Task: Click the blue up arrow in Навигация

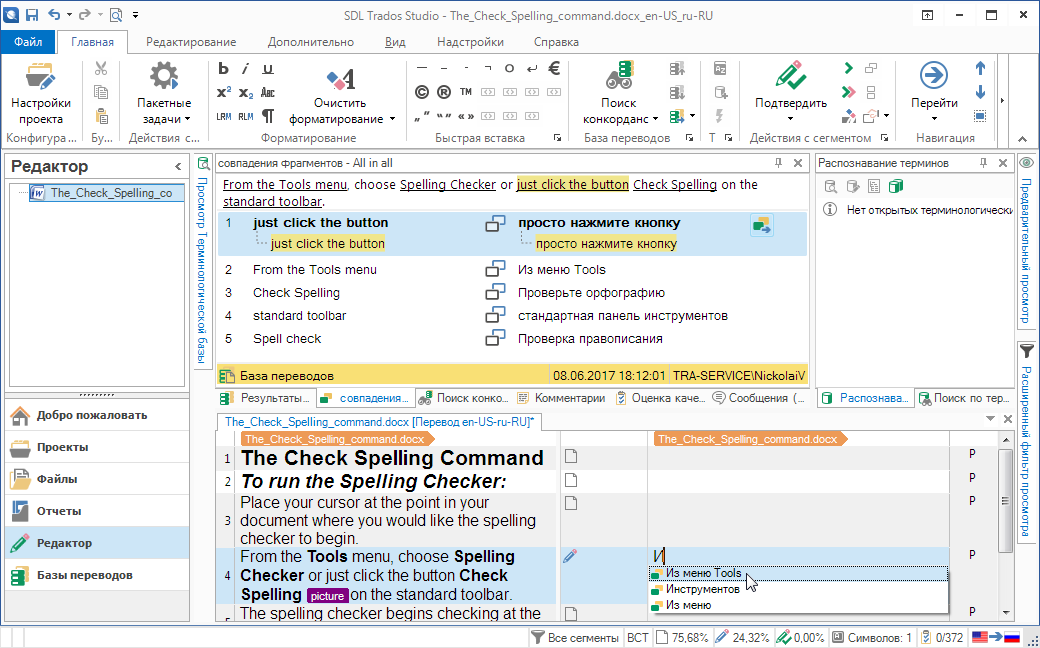Action: 980,69
